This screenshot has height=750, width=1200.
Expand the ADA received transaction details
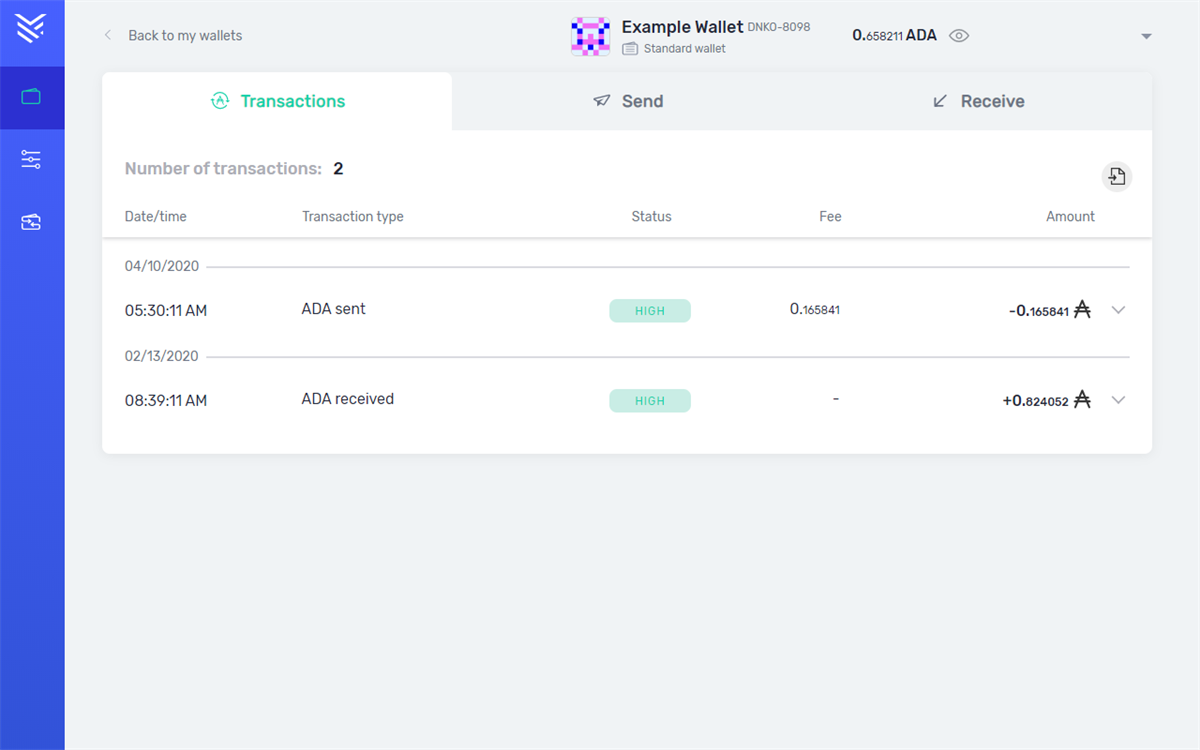(1118, 400)
